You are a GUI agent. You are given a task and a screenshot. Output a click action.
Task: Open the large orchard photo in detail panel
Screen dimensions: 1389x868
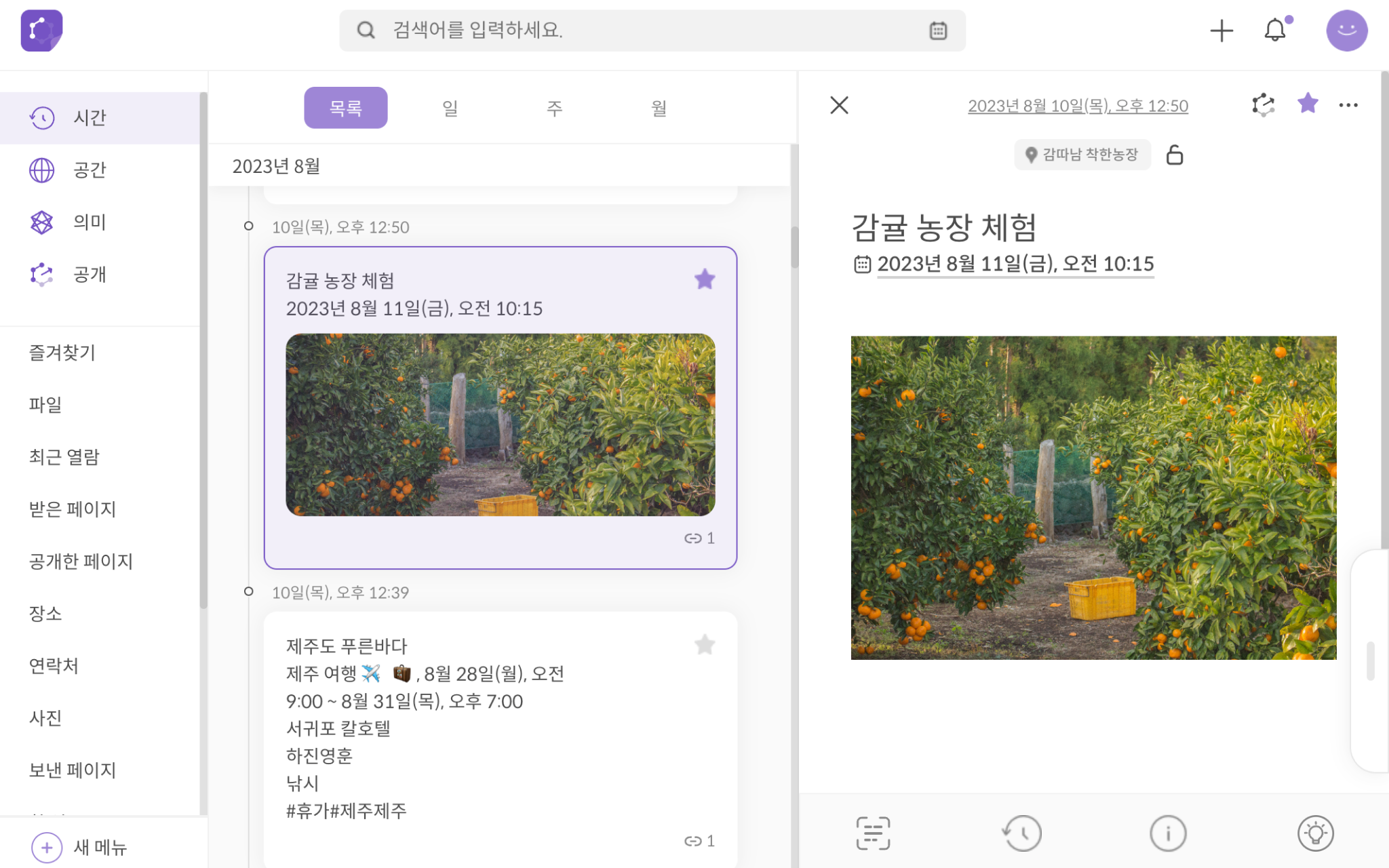(1093, 498)
